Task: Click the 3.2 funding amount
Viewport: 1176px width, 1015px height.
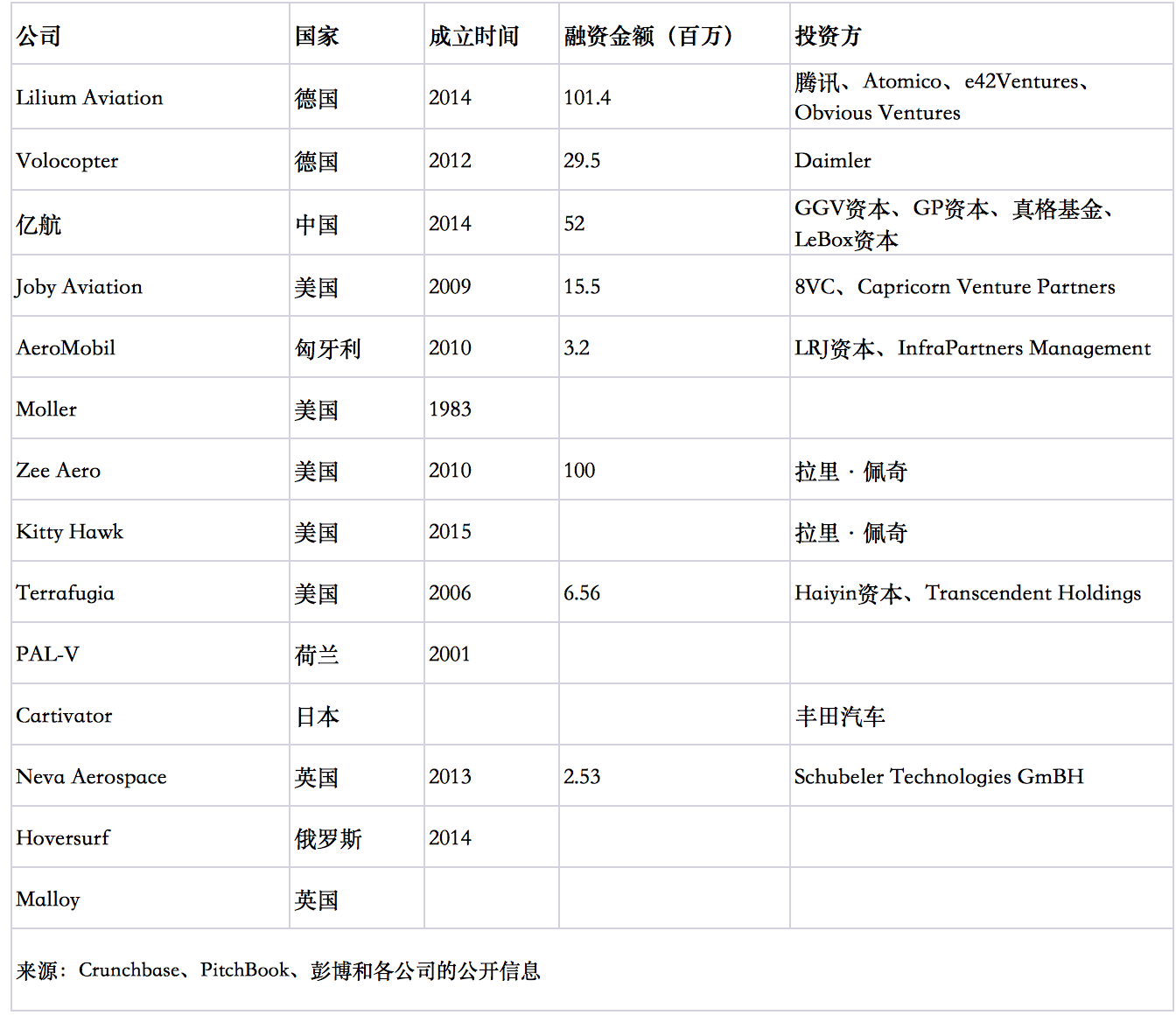Action: pyautogui.click(x=576, y=347)
